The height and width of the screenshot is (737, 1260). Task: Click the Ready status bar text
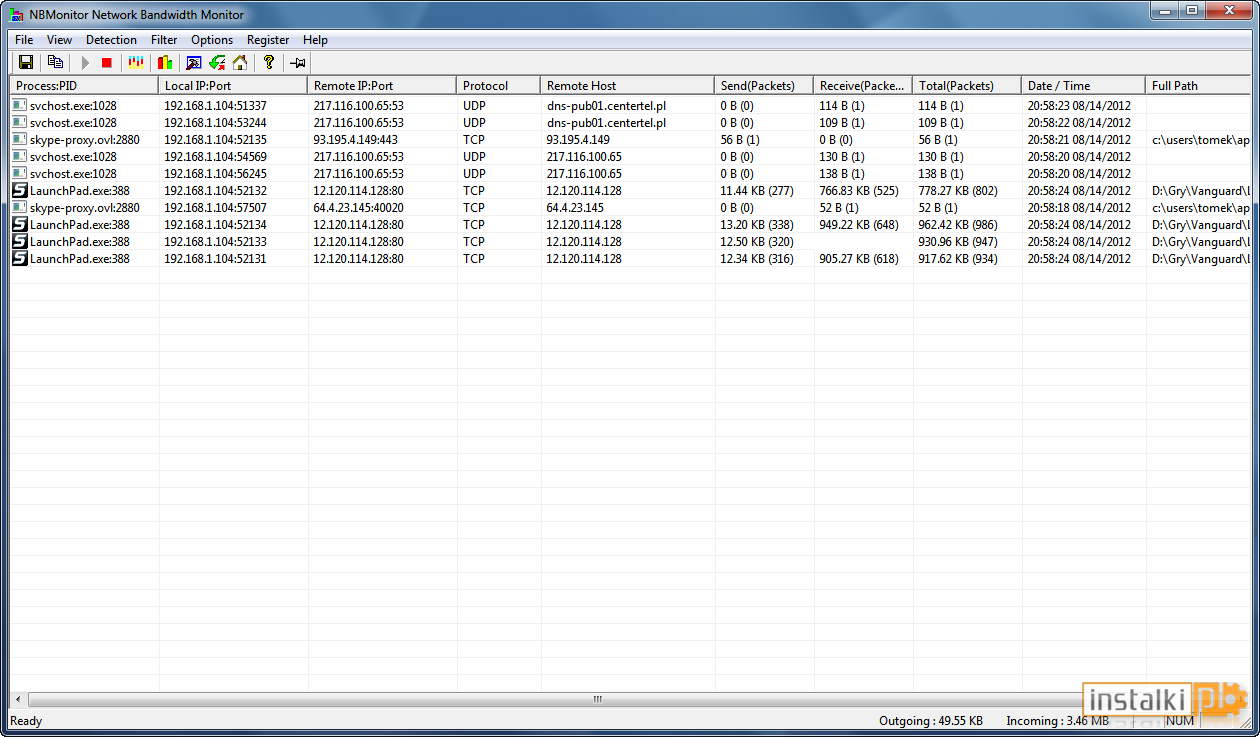26,721
